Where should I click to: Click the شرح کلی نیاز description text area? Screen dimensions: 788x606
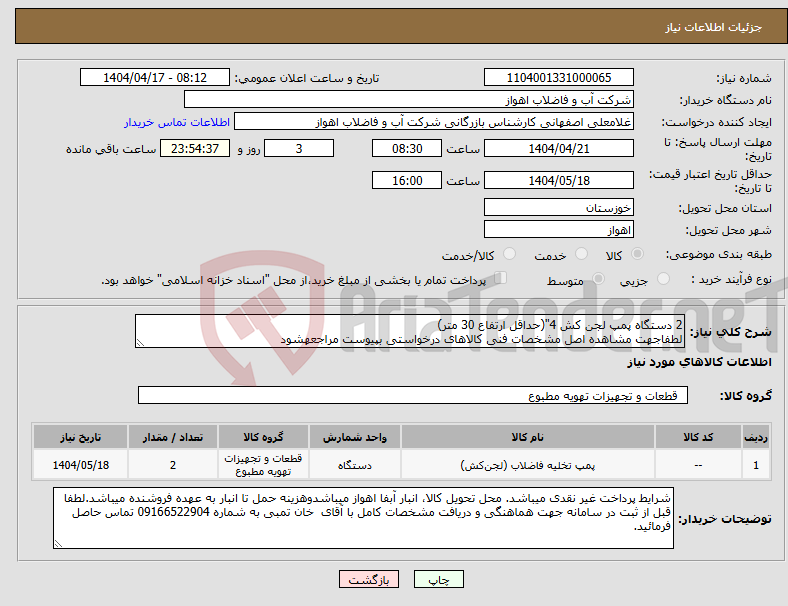tap(410, 331)
